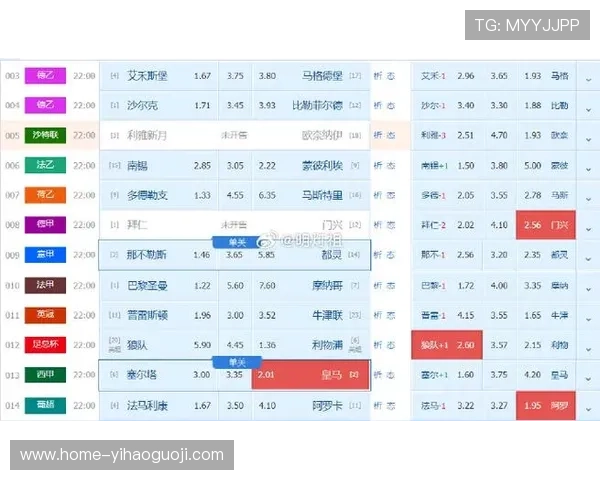Open 态 status for match 014 法马利康
Image resolution: width=600 pixels, height=480 pixels.
point(390,405)
